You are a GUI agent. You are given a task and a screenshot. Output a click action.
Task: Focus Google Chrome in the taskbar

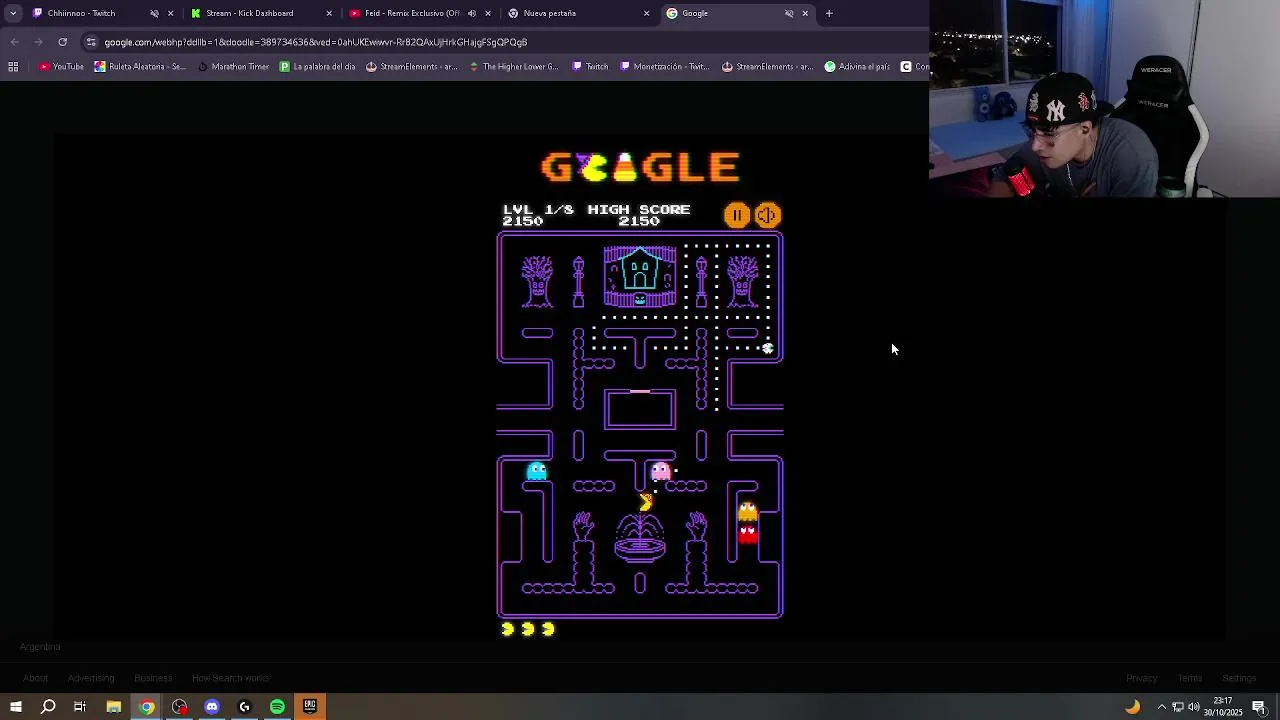click(147, 707)
